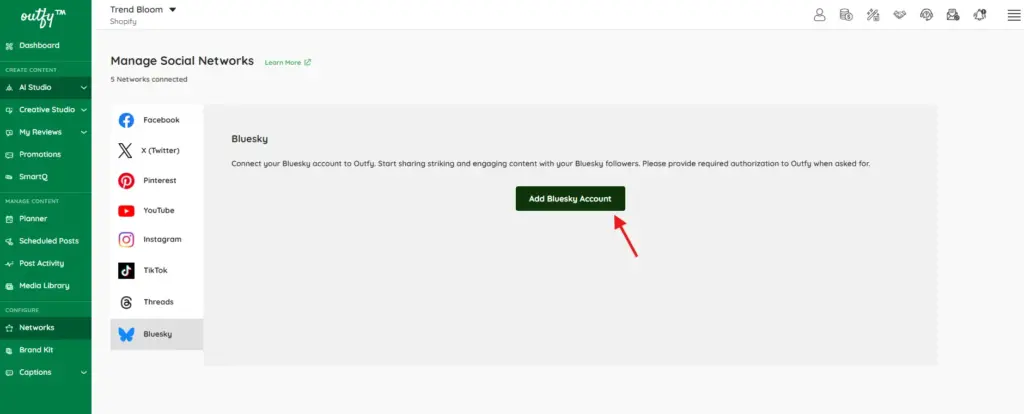Viewport: 1024px width, 414px height.
Task: Click the Brand Kit icon in sidebar
Action: 9,350
